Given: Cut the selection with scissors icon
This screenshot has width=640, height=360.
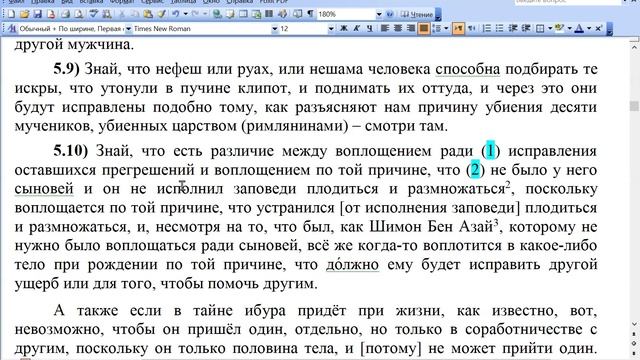Looking at the screenshot, I should pyautogui.click(x=122, y=14).
